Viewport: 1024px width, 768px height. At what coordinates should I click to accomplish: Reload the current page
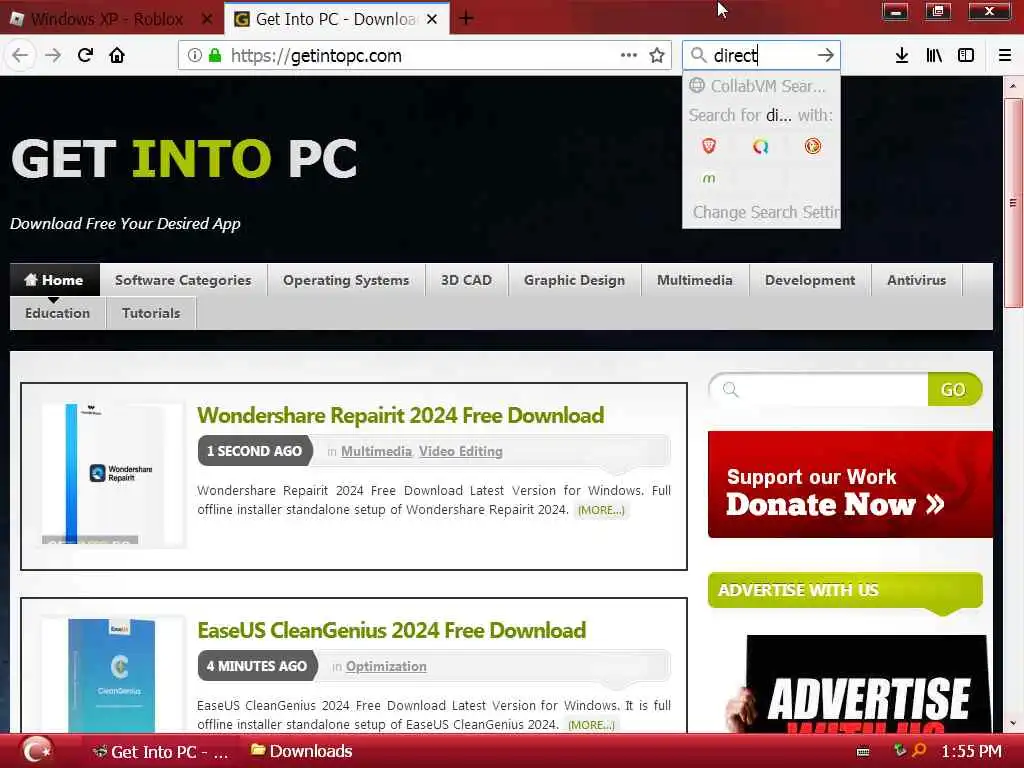[86, 56]
